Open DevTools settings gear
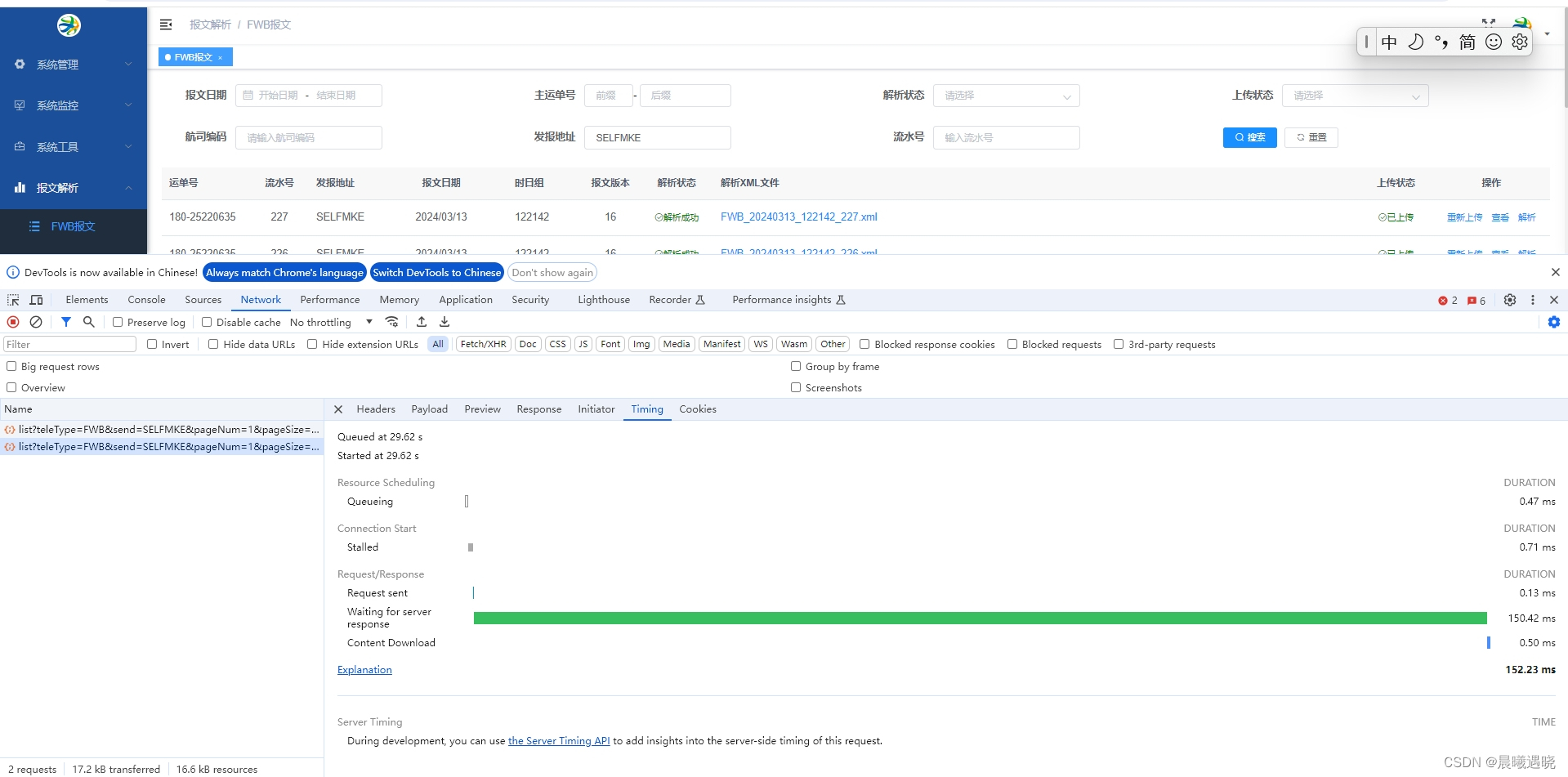Screen dimensions: 1568x777 click(x=1510, y=300)
